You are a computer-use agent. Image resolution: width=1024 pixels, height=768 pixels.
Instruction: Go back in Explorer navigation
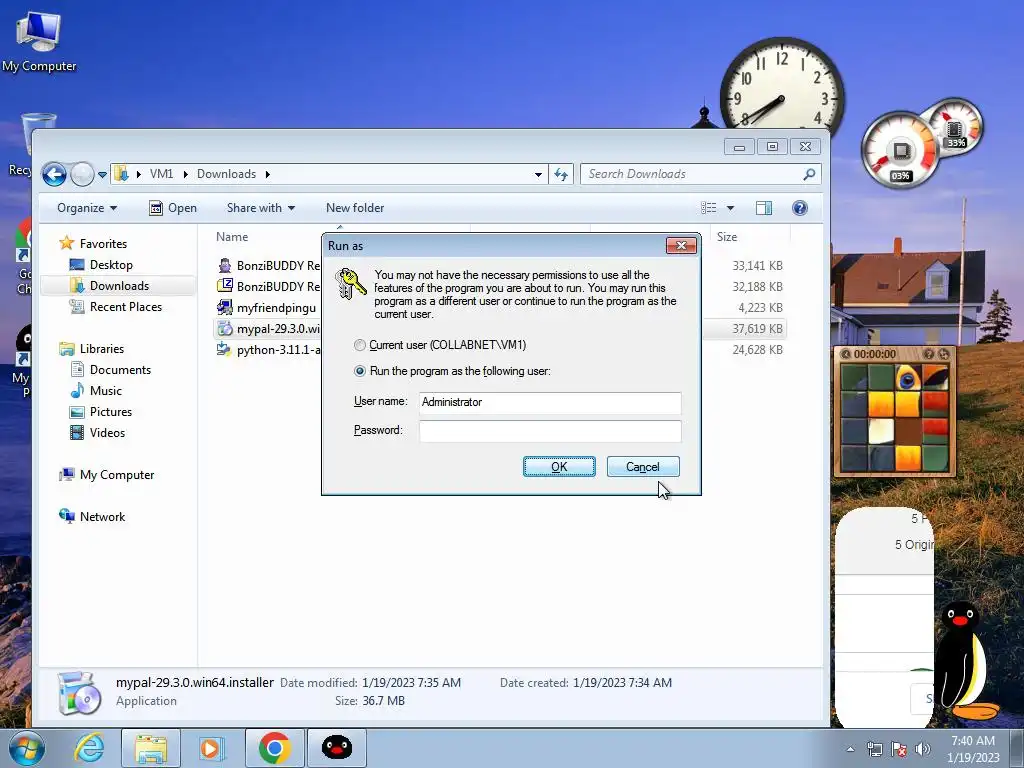point(54,174)
